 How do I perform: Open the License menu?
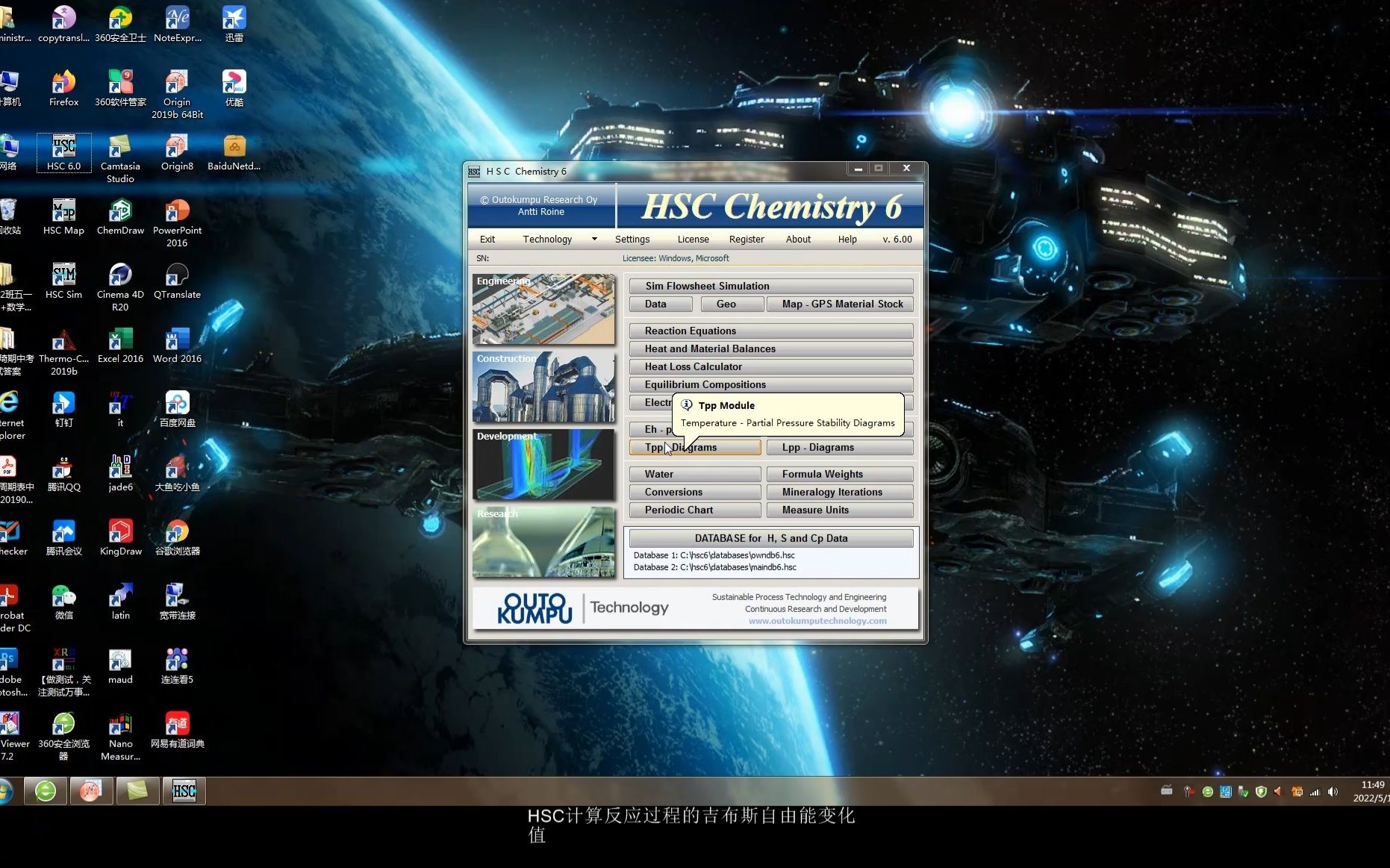click(x=693, y=239)
